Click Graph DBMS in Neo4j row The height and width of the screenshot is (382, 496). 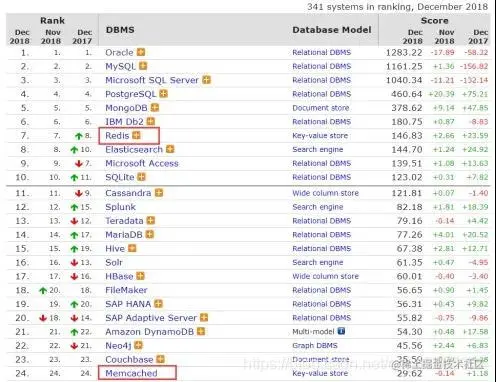tap(315, 346)
